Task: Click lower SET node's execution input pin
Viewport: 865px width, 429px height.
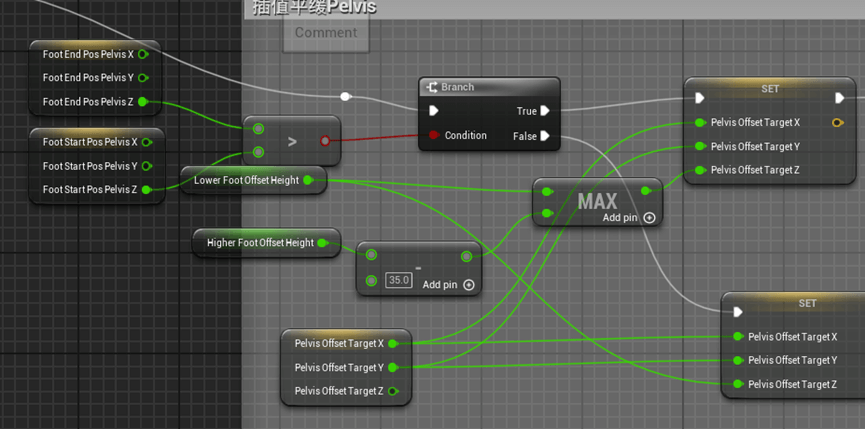Action: (737, 311)
